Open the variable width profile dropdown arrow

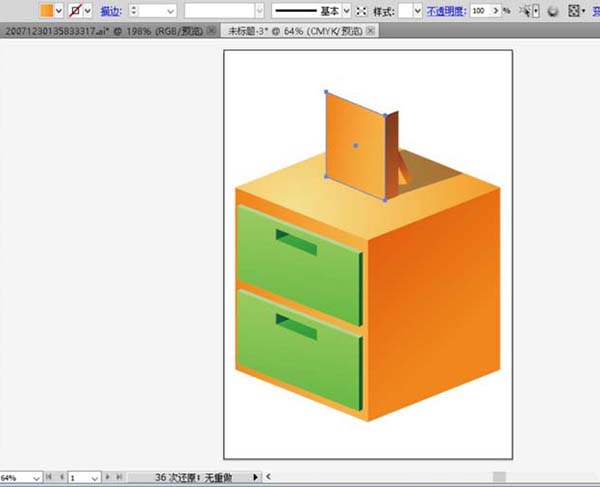(260, 11)
